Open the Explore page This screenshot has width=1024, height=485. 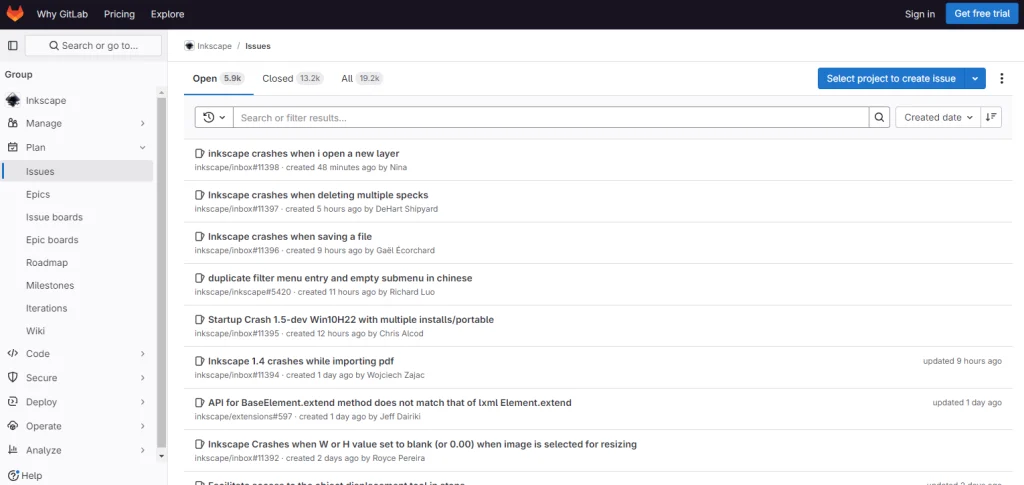point(167,14)
